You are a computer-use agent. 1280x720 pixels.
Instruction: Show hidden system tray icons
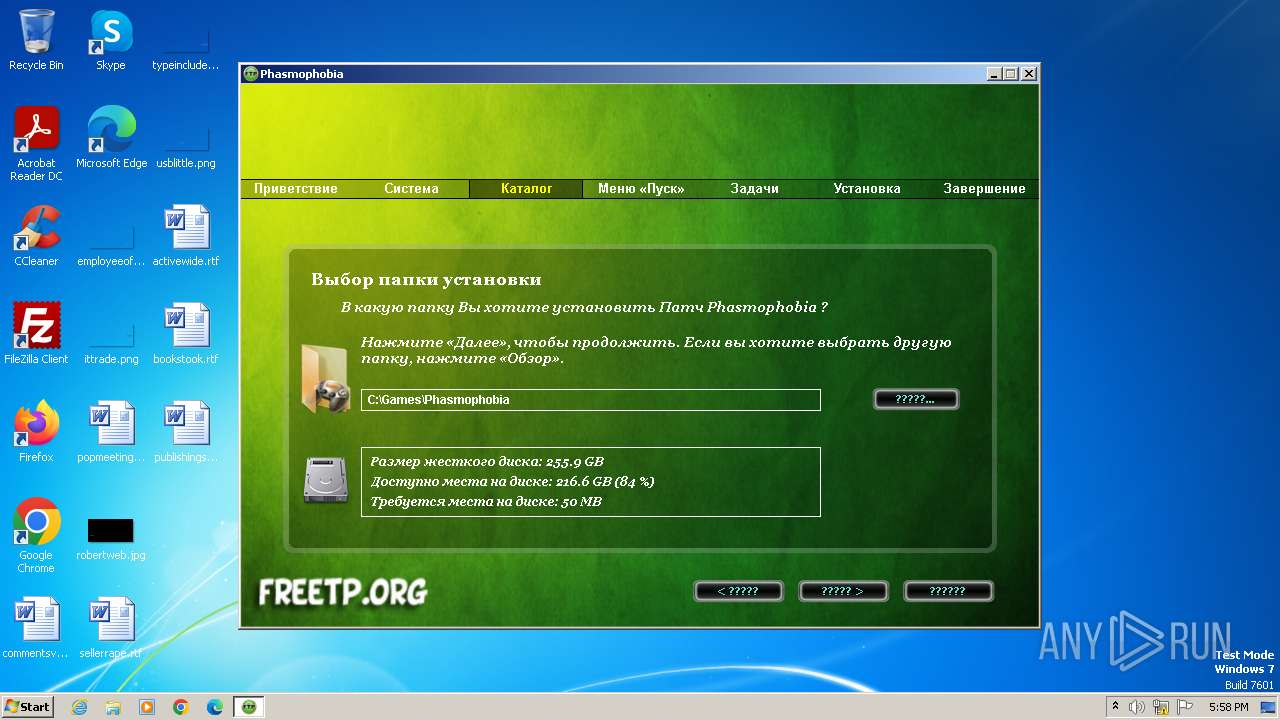[x=1115, y=707]
